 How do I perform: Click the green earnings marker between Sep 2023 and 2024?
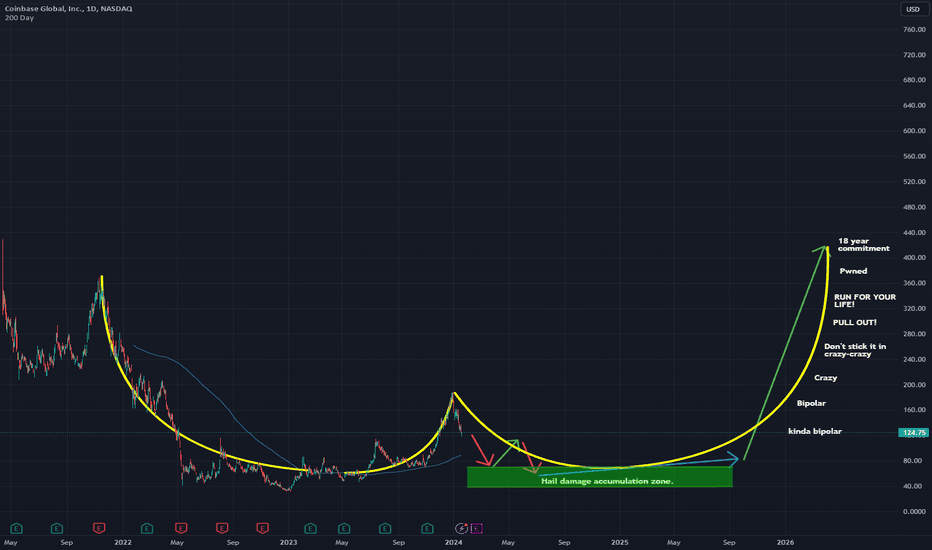point(427,528)
